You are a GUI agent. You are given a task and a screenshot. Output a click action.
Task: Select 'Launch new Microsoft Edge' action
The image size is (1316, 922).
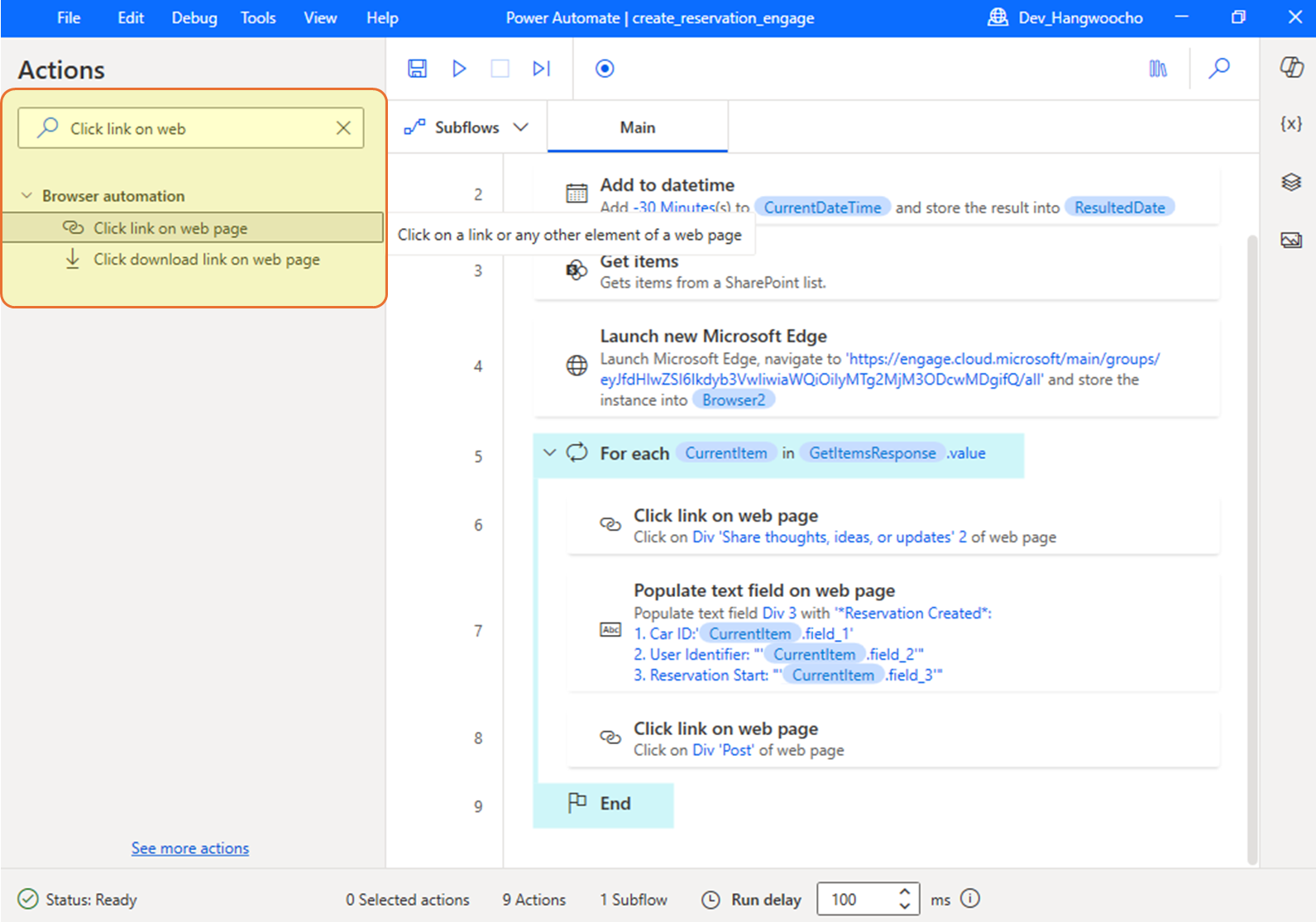click(x=877, y=367)
